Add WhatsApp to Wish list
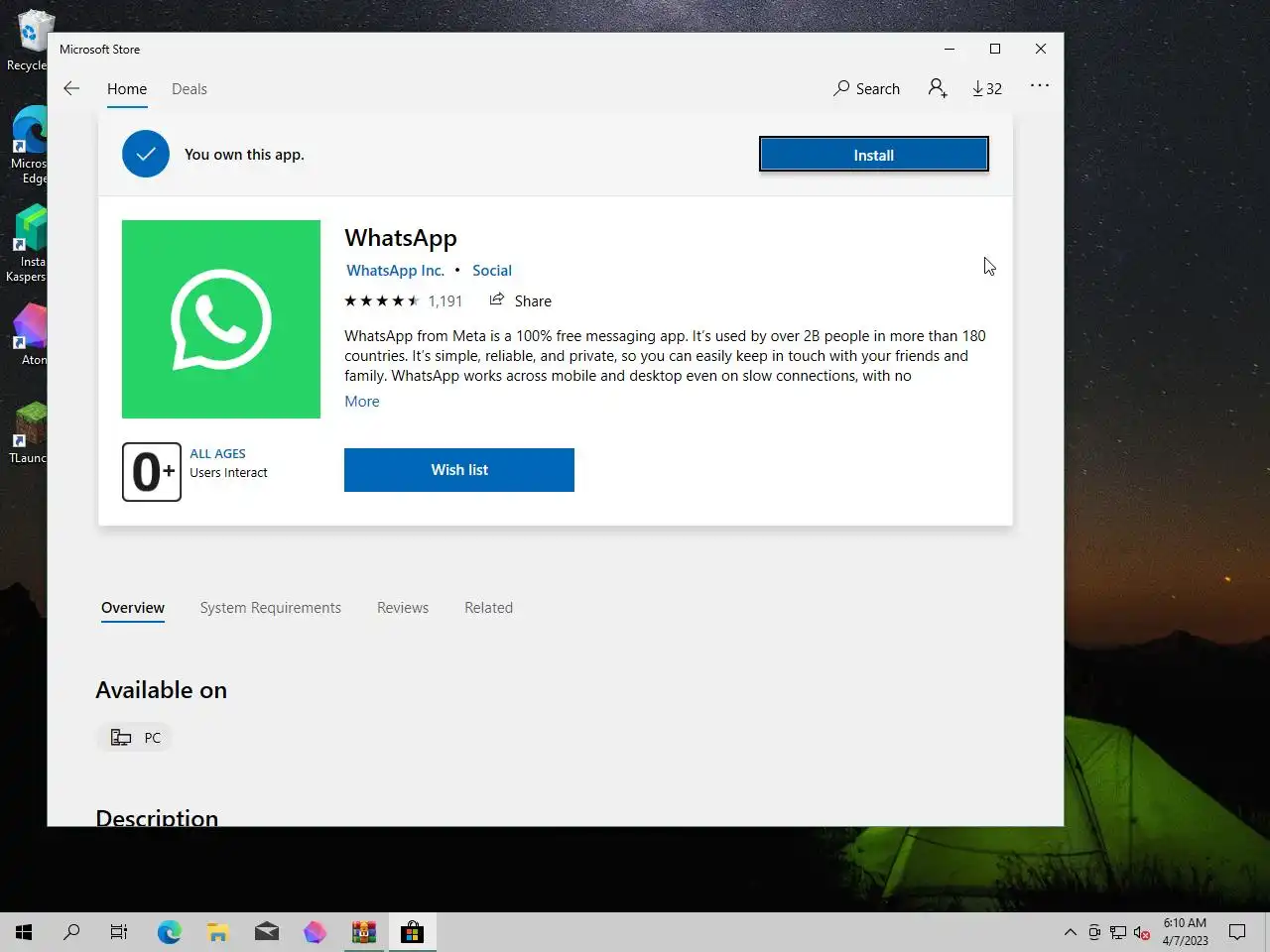The width and height of the screenshot is (1270, 952). [459, 470]
